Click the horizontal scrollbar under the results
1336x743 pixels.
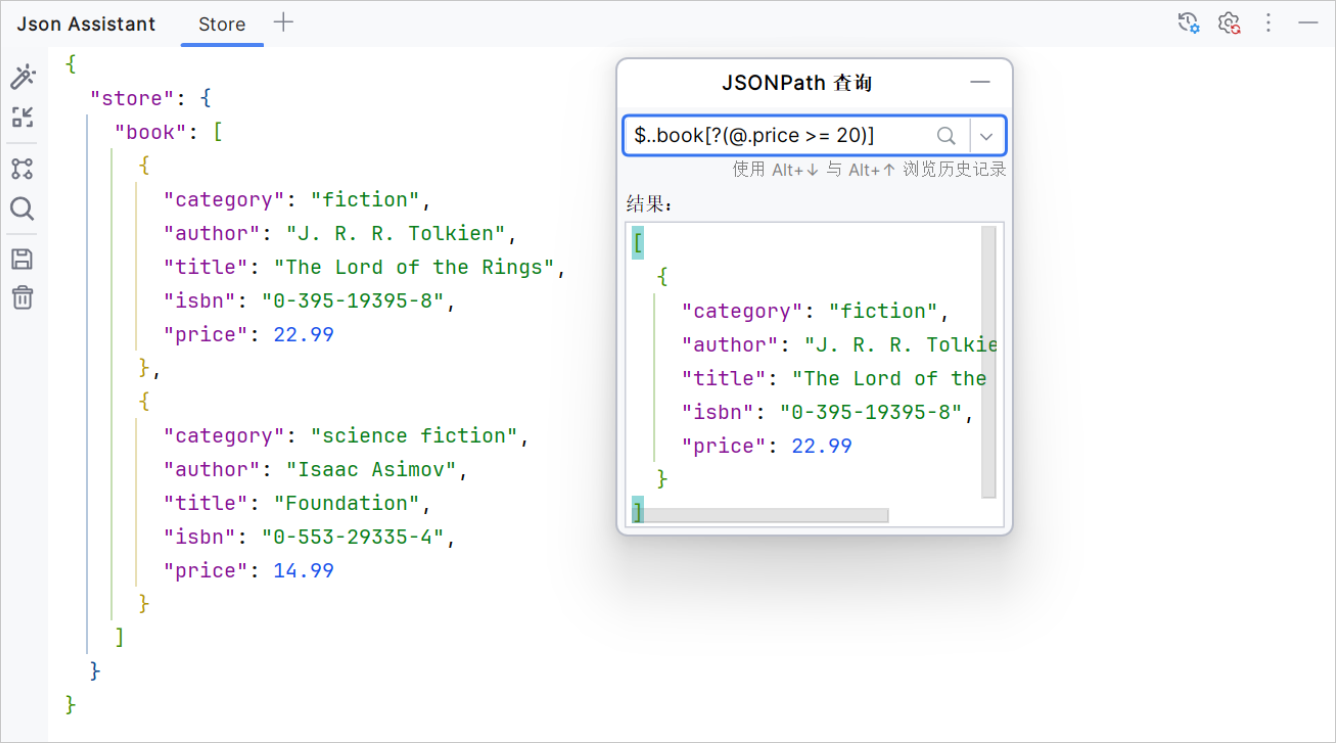click(765, 514)
